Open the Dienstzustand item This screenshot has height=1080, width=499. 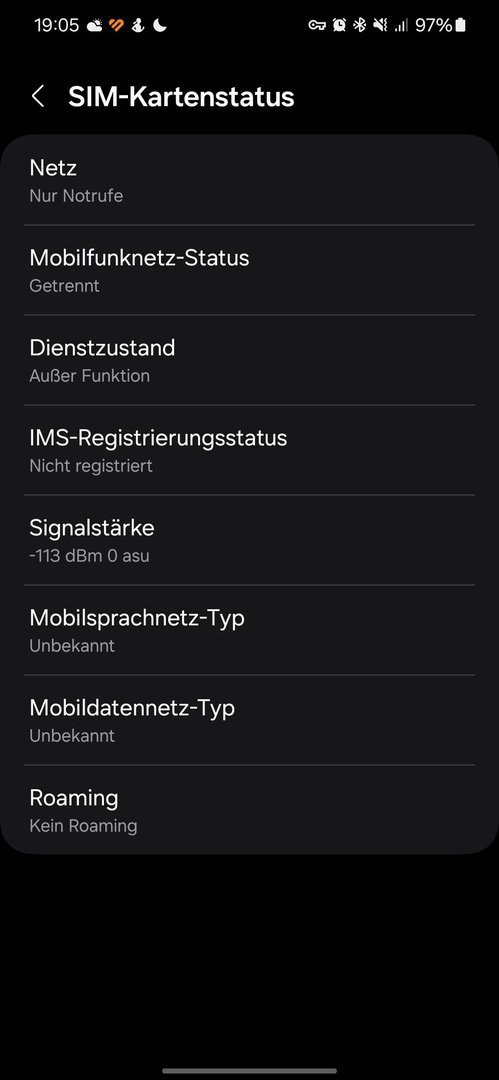250,360
